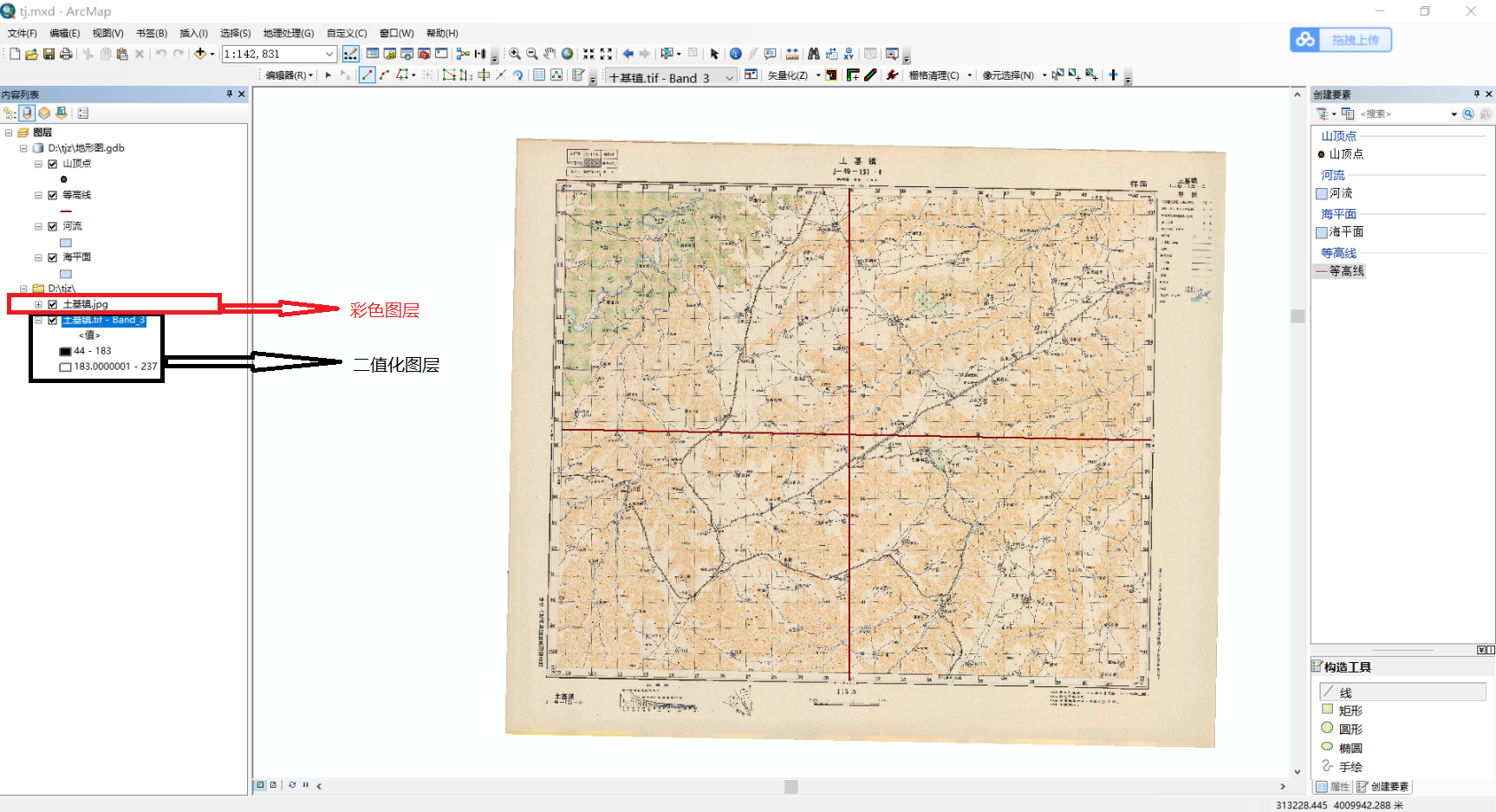This screenshot has width=1496, height=812.
Task: Open the Find binoculars tool
Action: (813, 54)
